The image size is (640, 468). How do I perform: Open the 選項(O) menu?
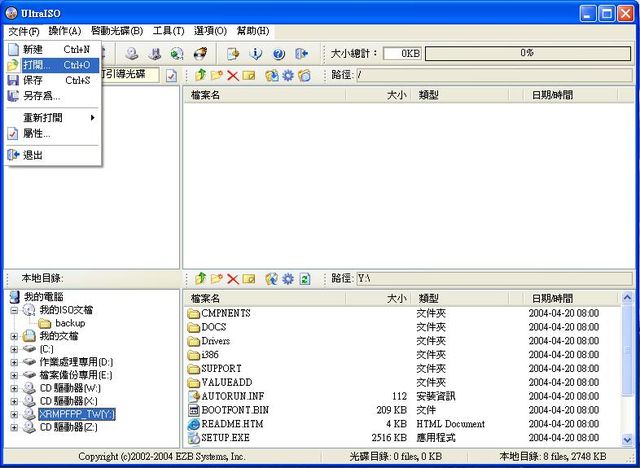[210, 31]
